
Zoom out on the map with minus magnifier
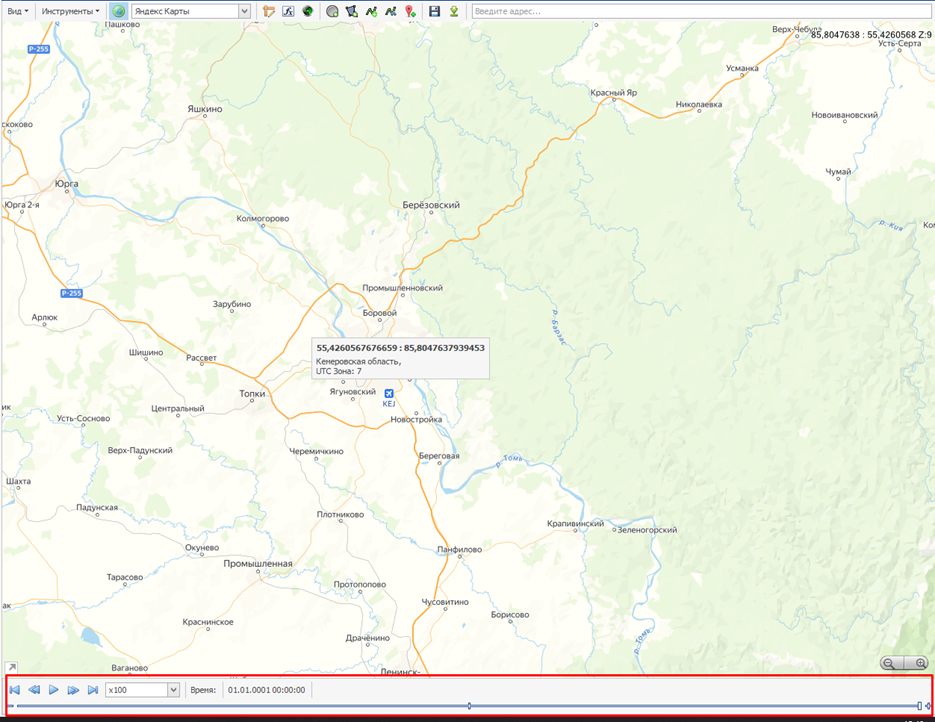pos(890,663)
